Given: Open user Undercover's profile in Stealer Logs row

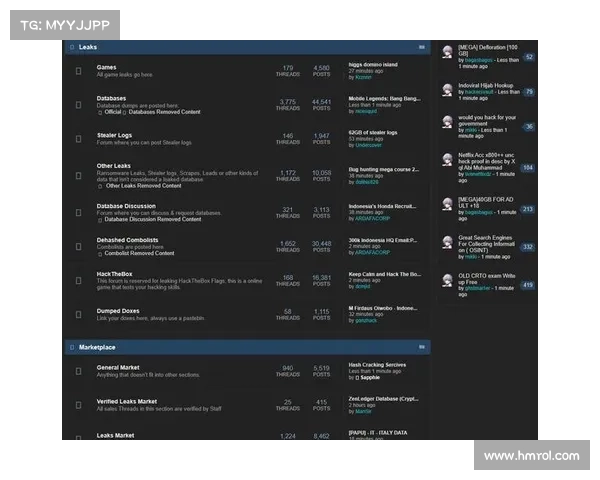Looking at the screenshot, I should [x=368, y=145].
